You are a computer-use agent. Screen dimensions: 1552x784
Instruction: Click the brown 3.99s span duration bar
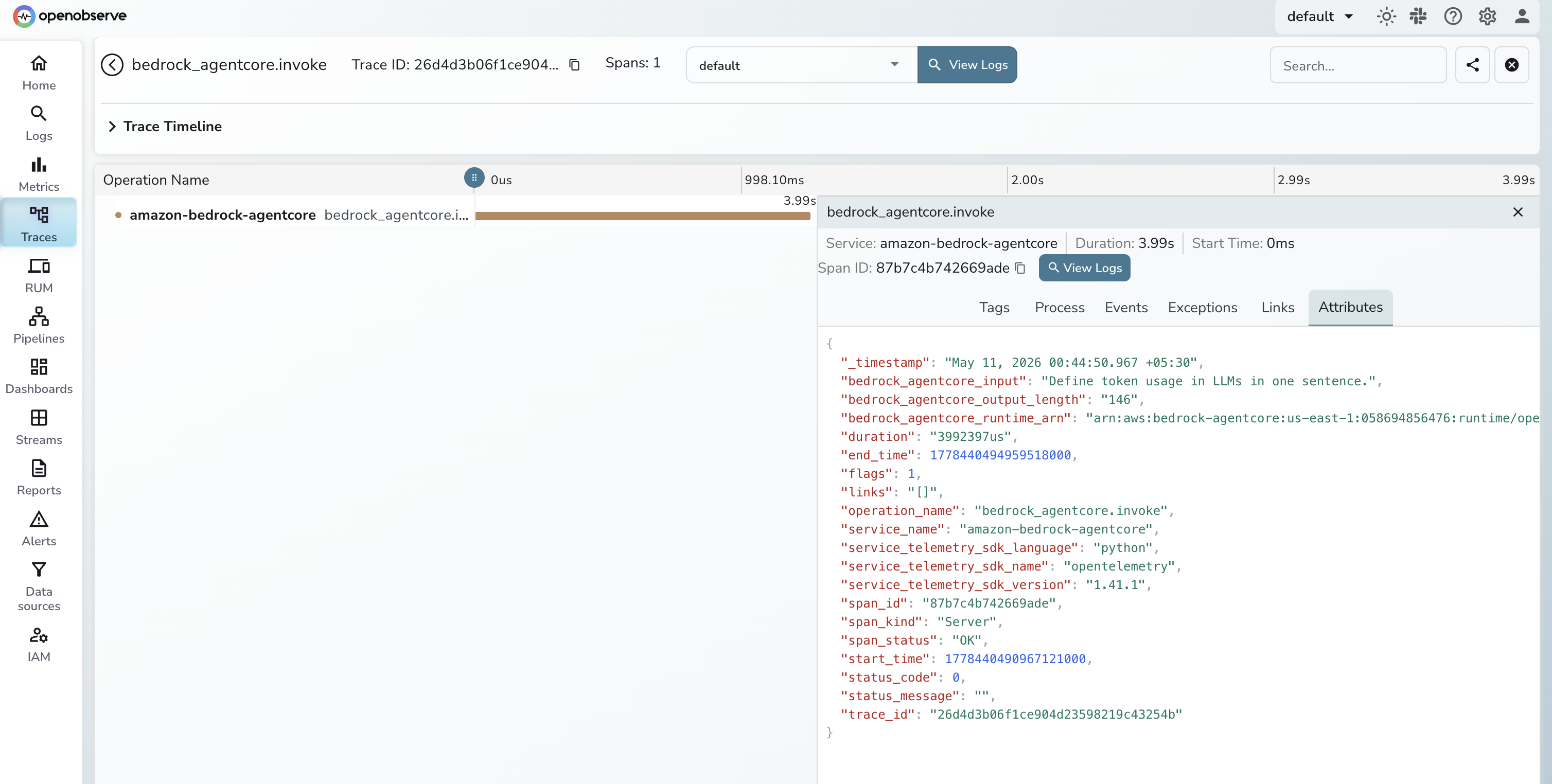[x=642, y=216]
